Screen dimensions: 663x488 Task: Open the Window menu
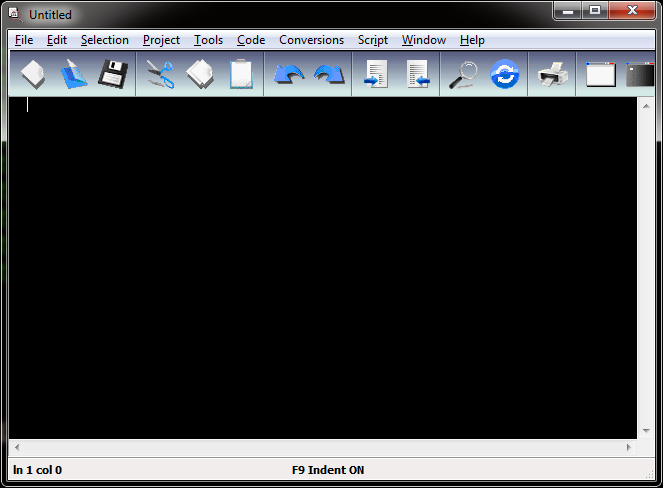424,40
